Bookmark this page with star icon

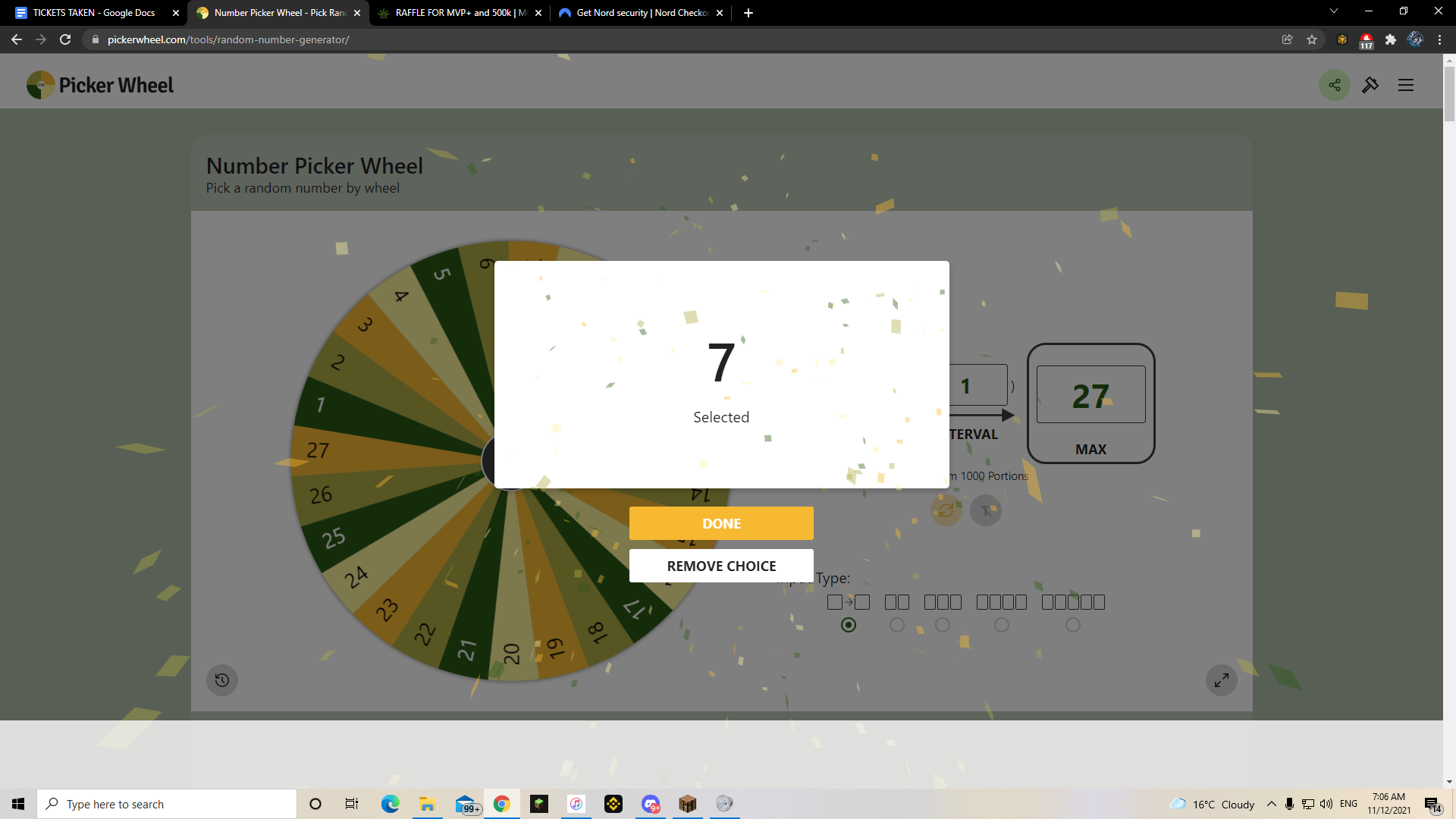click(1312, 39)
